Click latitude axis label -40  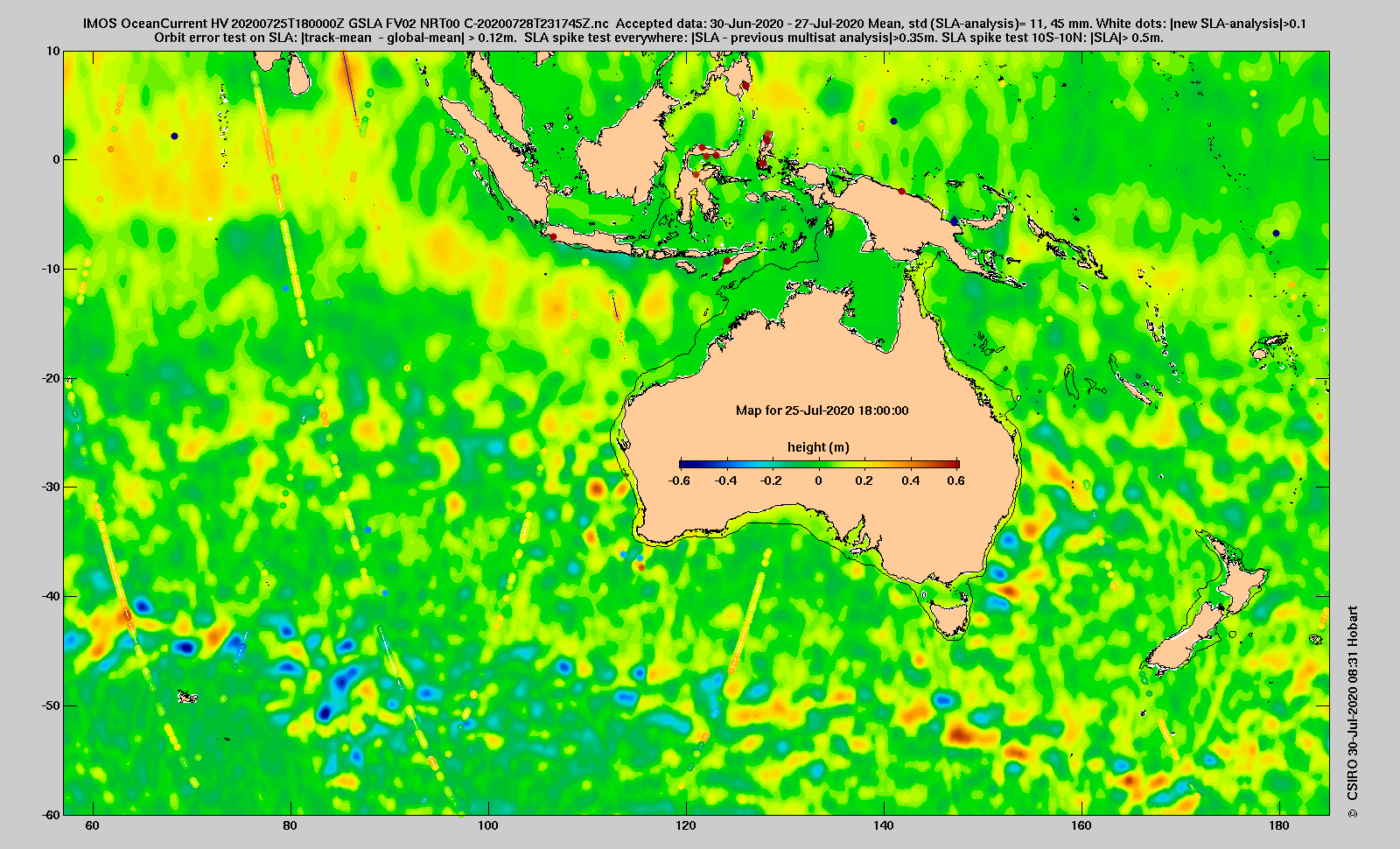point(52,596)
